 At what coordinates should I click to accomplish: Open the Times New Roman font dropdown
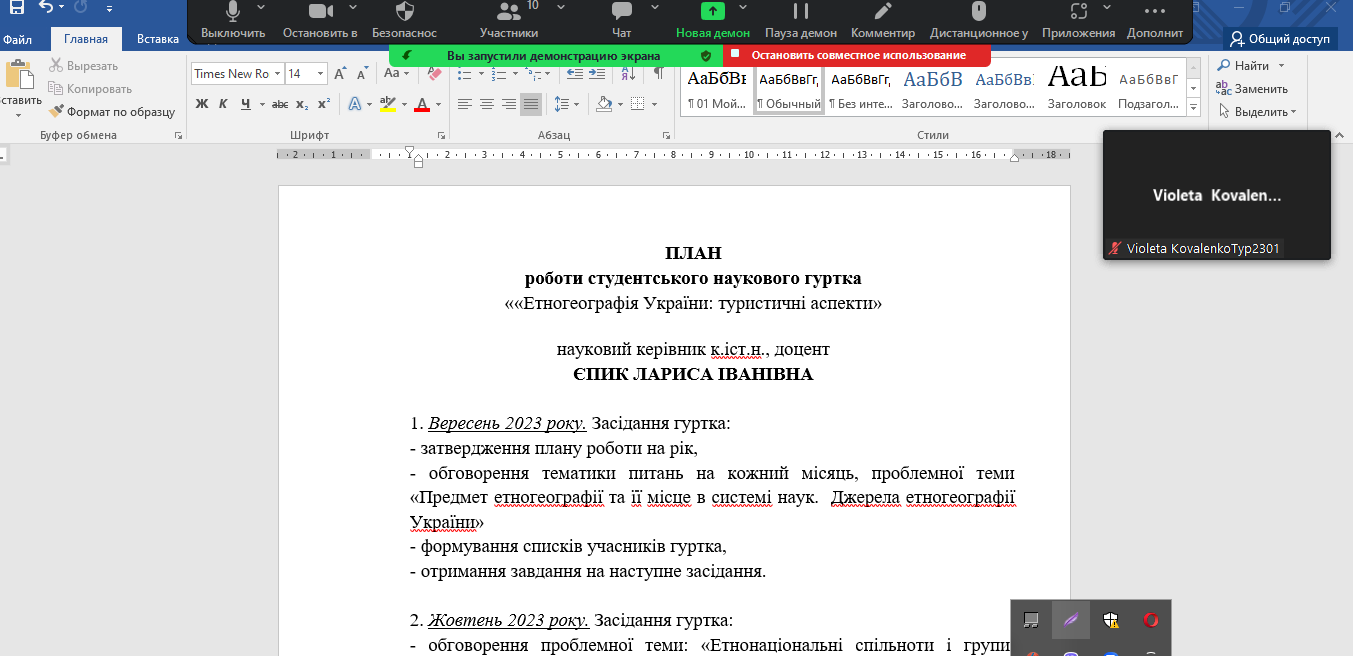[x=277, y=74]
